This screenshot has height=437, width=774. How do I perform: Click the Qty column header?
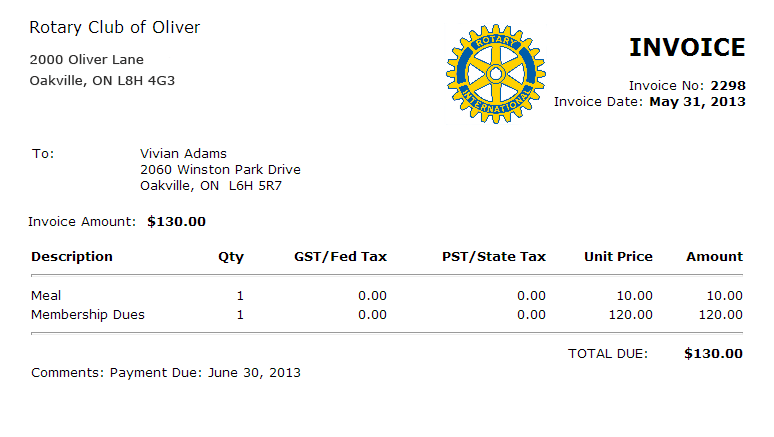click(x=231, y=257)
